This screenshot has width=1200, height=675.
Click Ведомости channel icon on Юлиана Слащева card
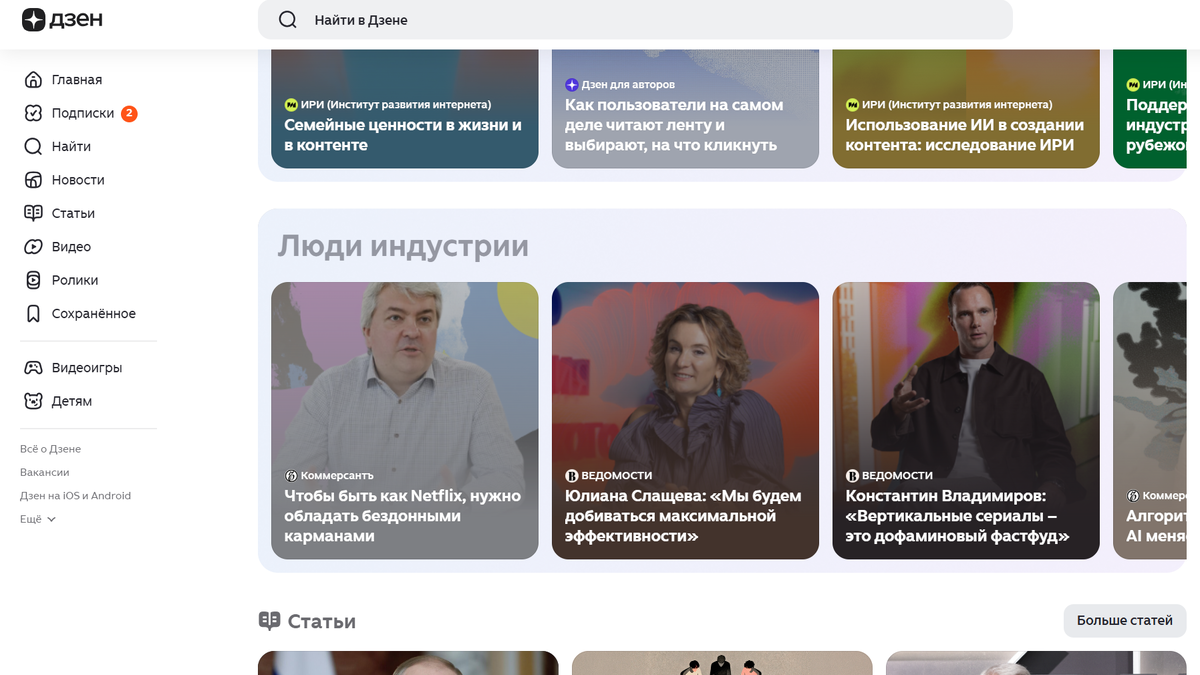click(x=571, y=476)
